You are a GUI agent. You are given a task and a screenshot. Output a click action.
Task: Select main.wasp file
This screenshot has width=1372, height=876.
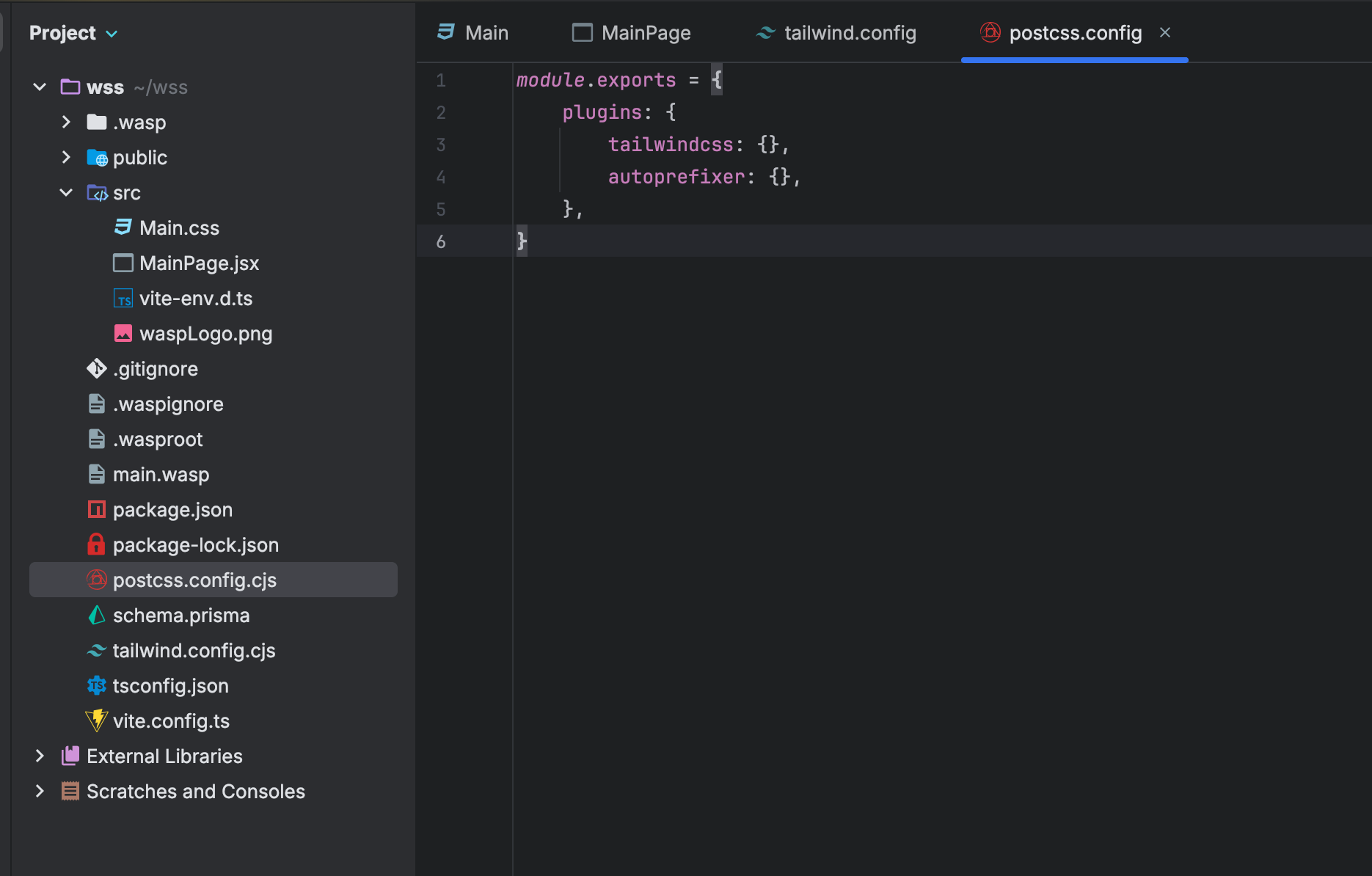161,475
